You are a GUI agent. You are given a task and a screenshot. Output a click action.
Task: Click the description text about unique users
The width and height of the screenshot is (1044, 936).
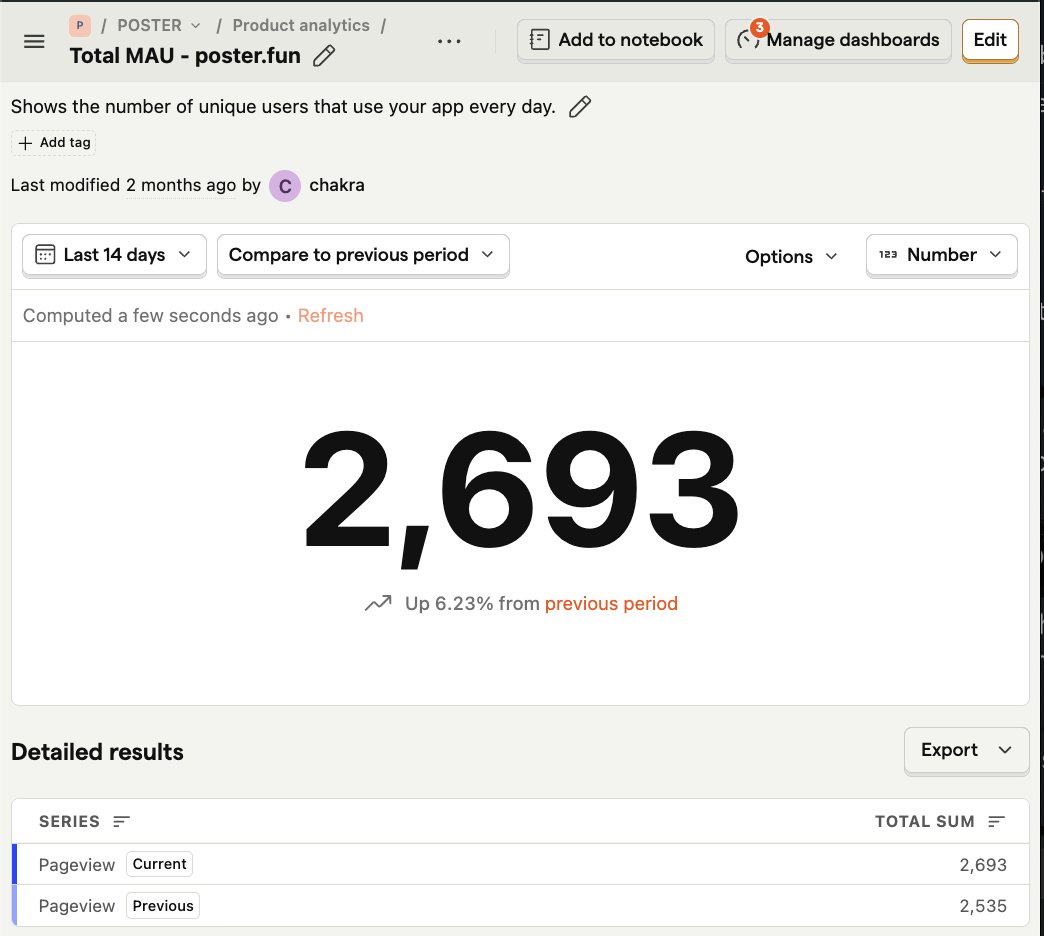coord(283,107)
